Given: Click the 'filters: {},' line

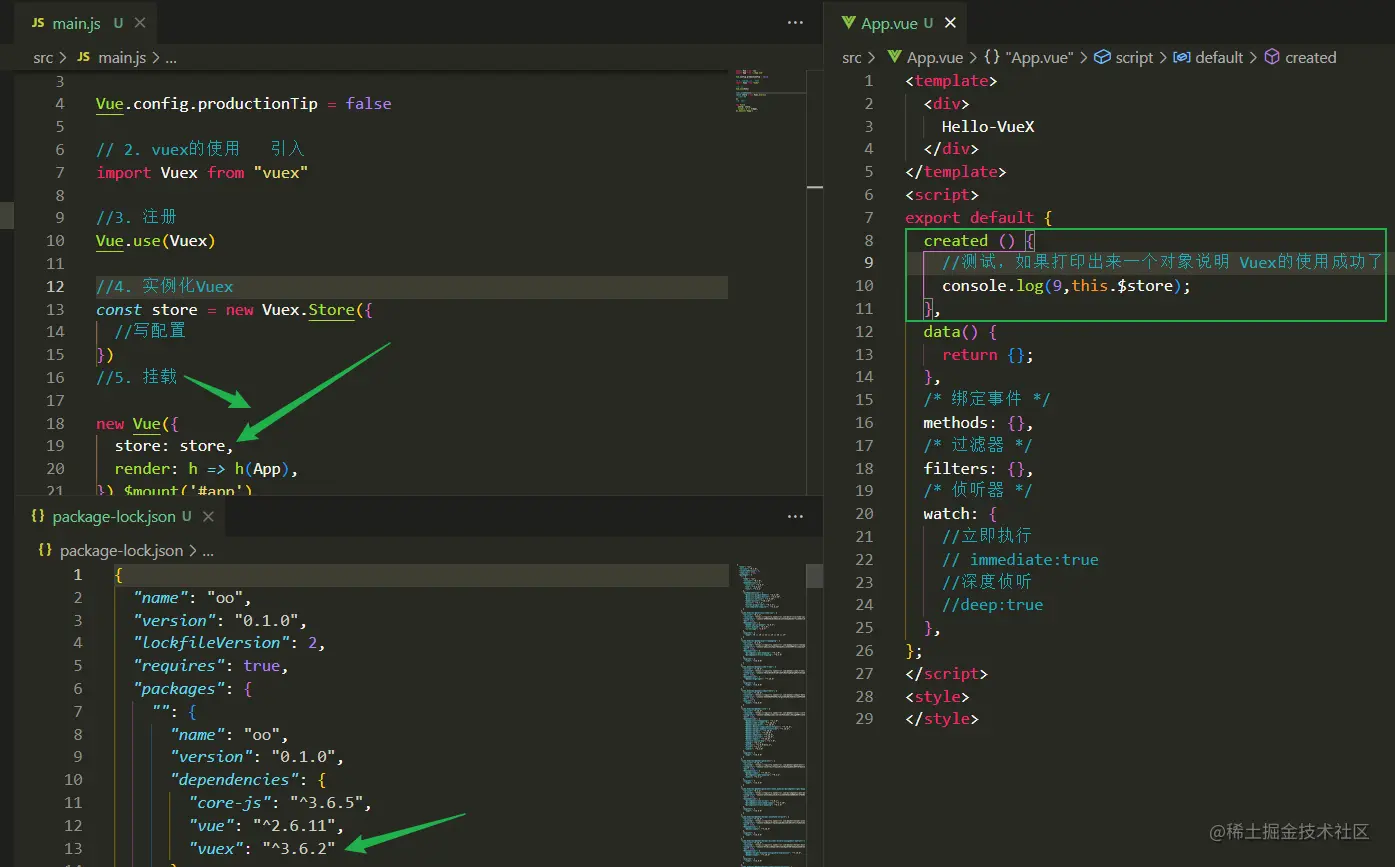Looking at the screenshot, I should [978, 469].
